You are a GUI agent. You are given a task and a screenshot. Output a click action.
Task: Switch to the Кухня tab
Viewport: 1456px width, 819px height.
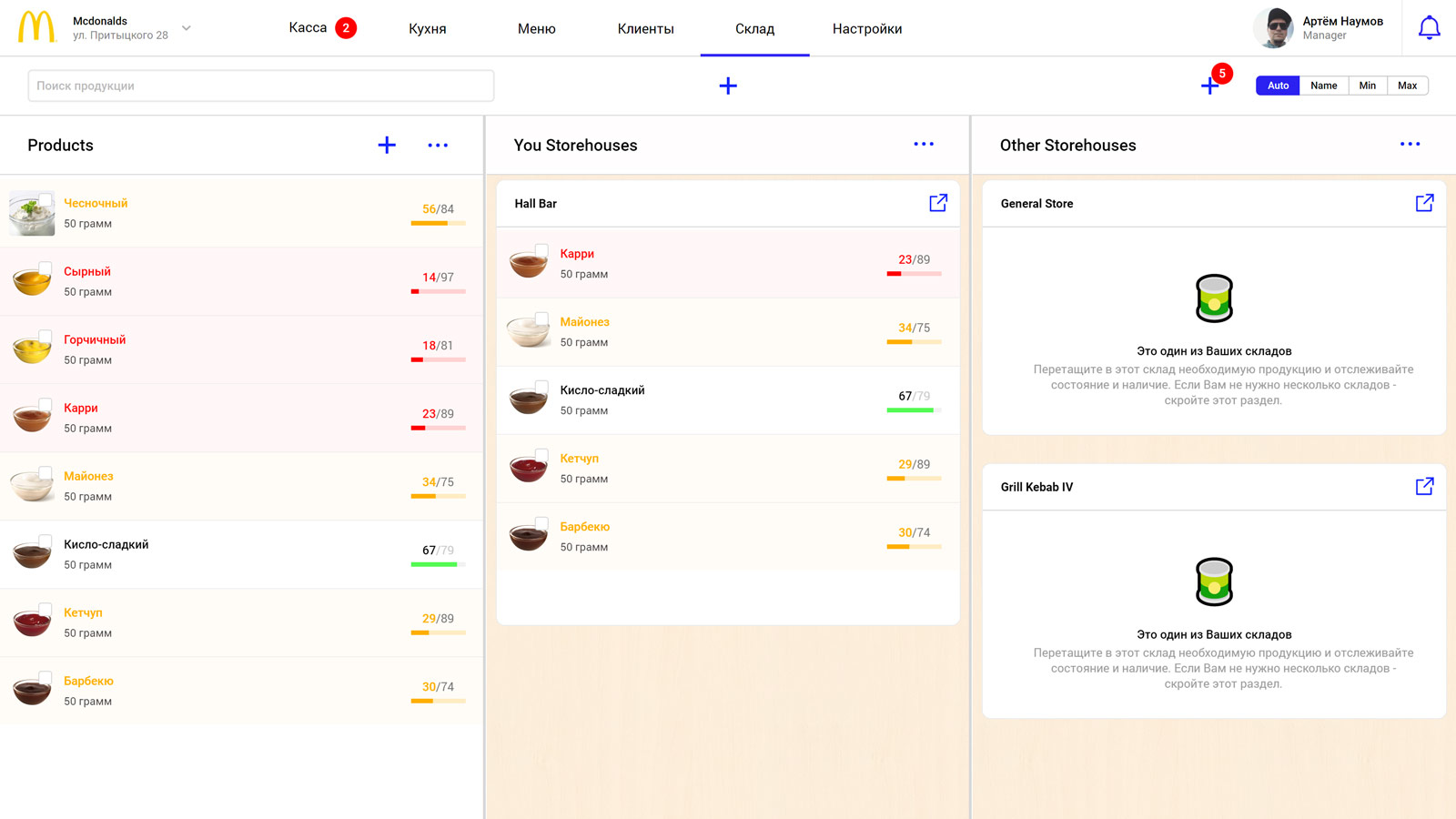coord(427,29)
